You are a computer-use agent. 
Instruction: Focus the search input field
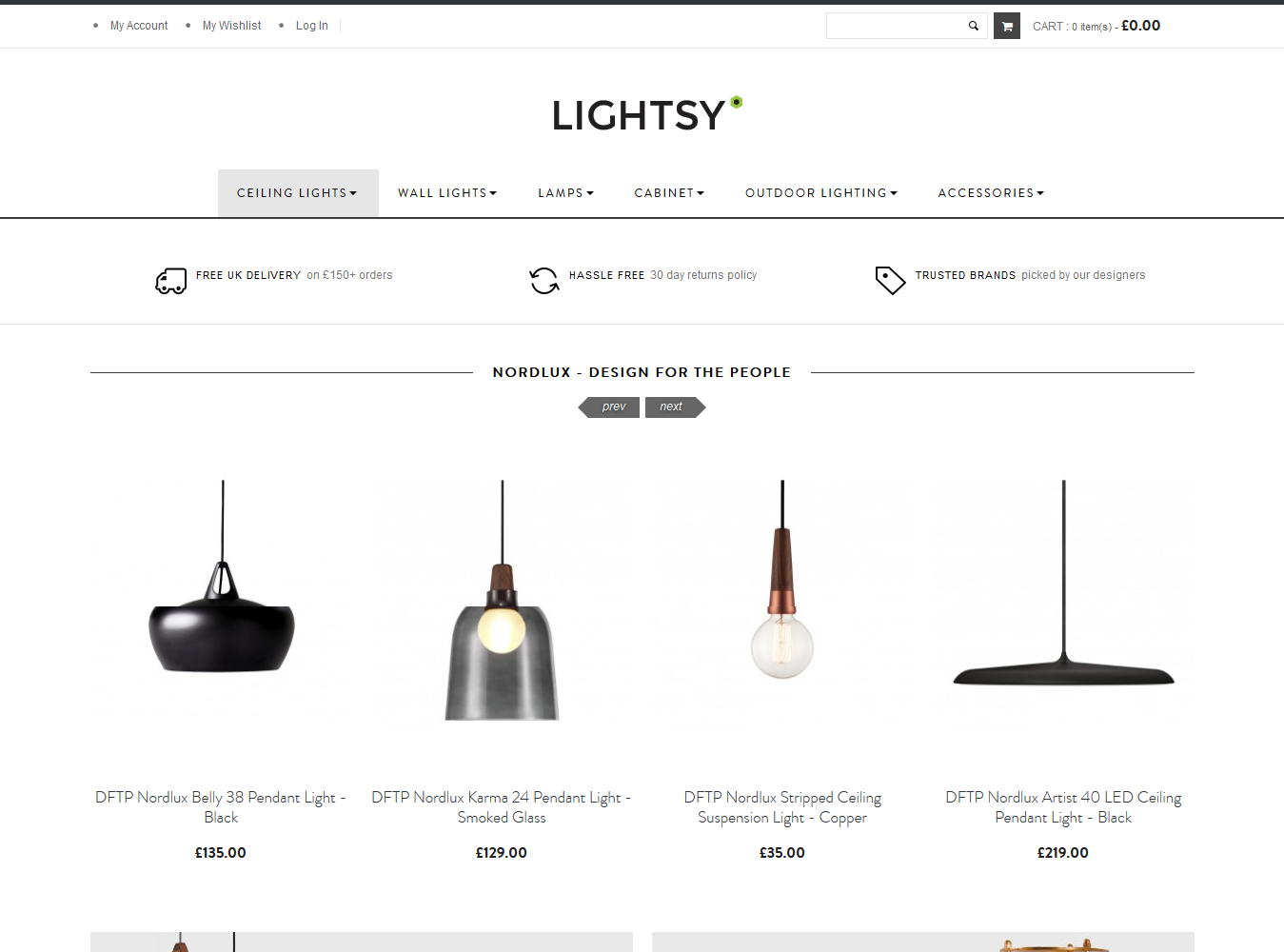tap(896, 26)
